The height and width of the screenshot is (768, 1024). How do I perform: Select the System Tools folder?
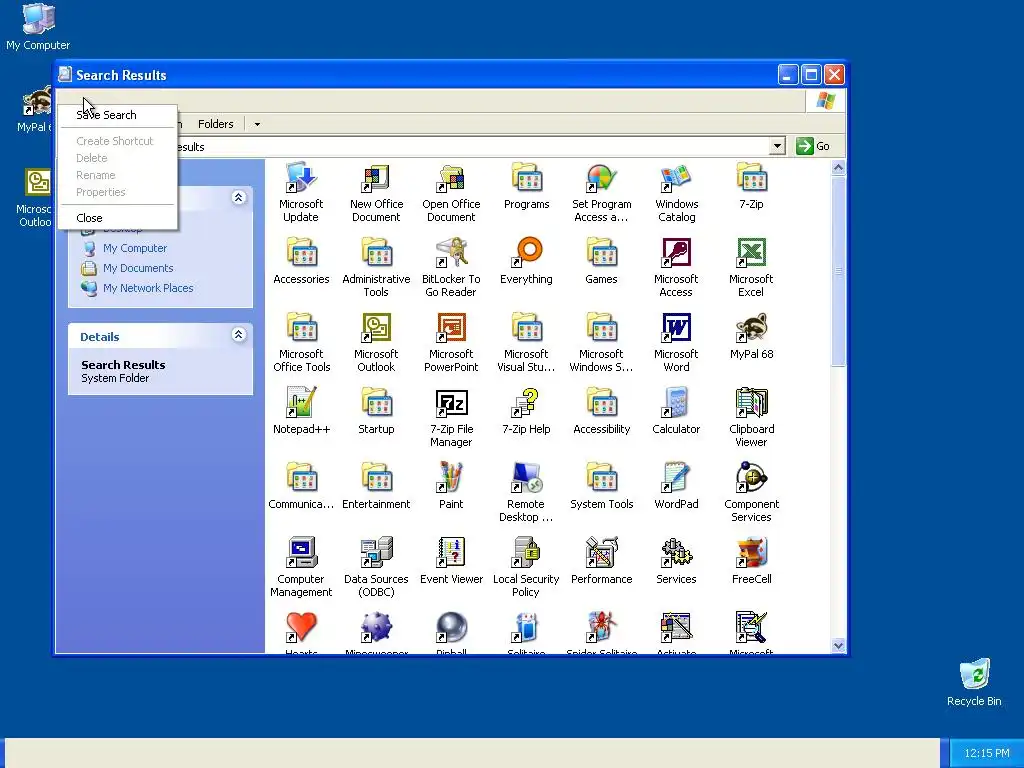(x=601, y=487)
